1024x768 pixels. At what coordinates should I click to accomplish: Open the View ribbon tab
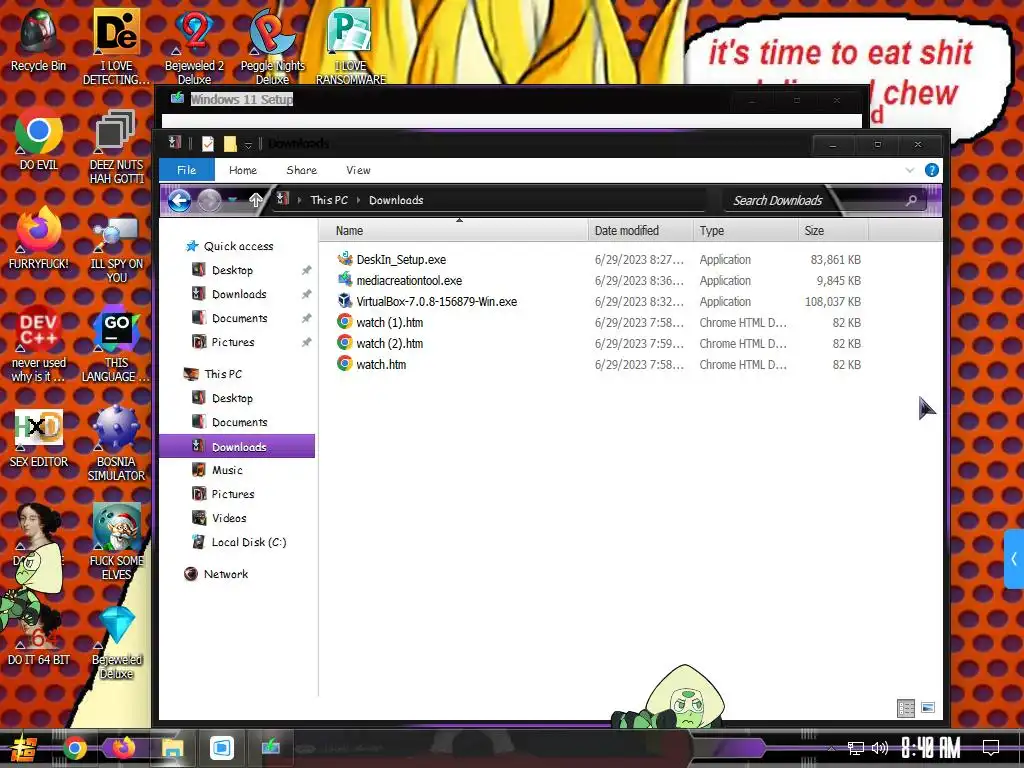(x=359, y=170)
